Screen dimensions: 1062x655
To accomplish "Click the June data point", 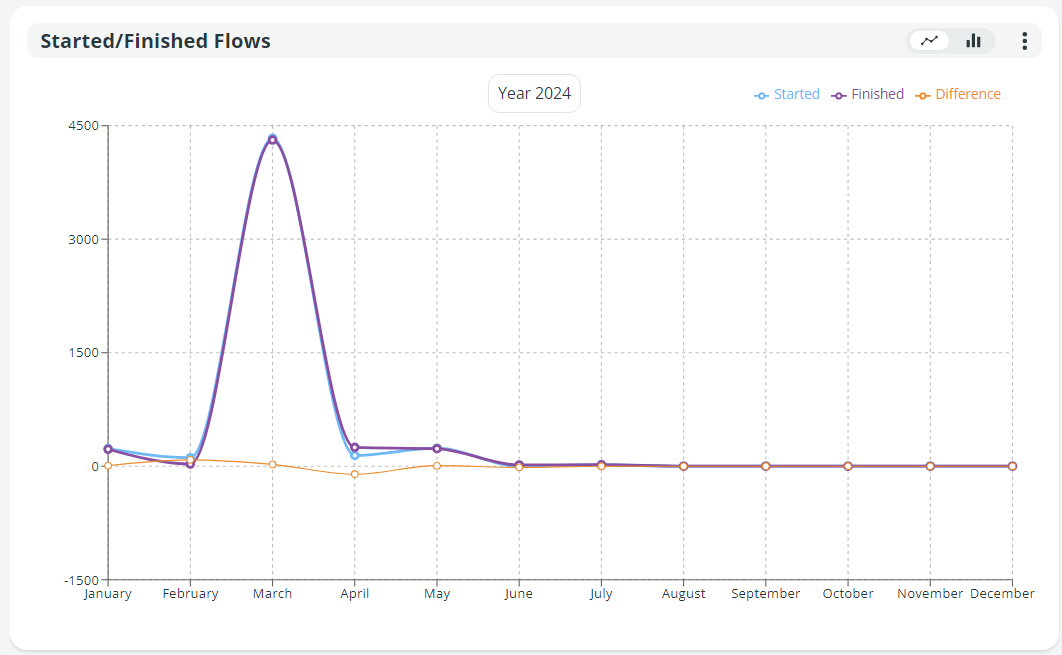I will [519, 465].
